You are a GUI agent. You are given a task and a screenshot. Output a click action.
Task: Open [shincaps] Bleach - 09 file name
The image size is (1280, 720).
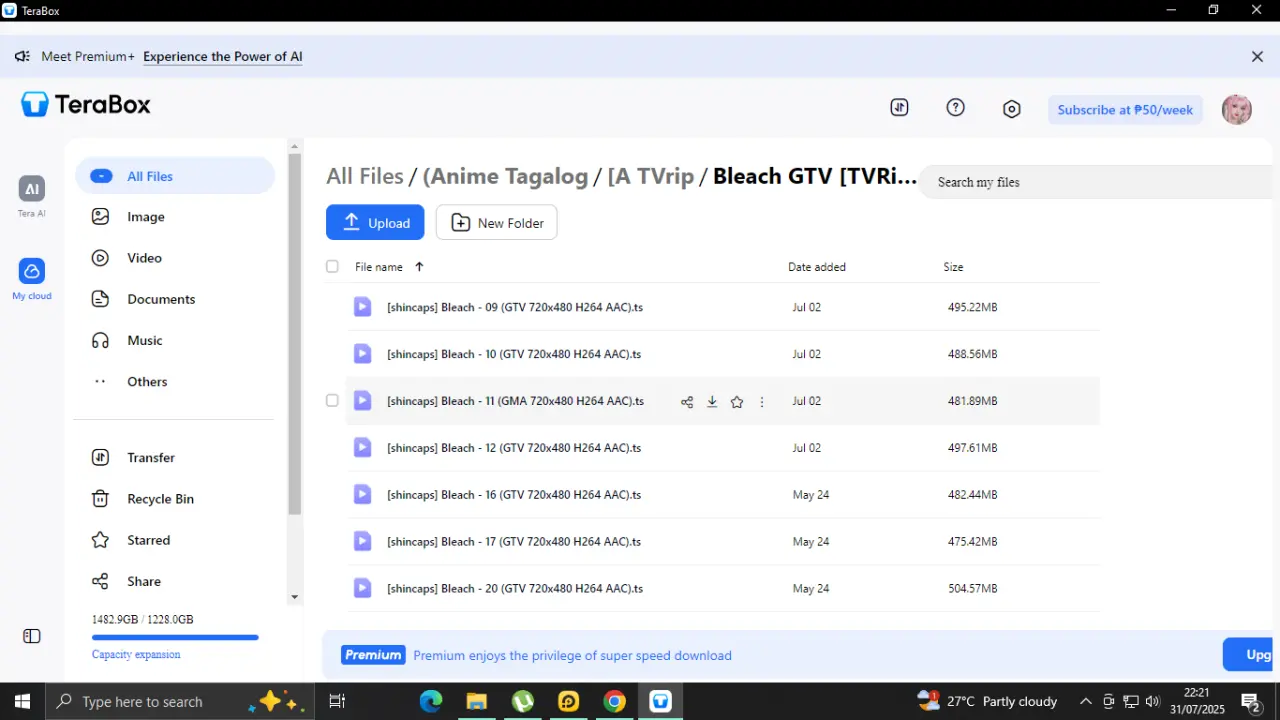(515, 307)
